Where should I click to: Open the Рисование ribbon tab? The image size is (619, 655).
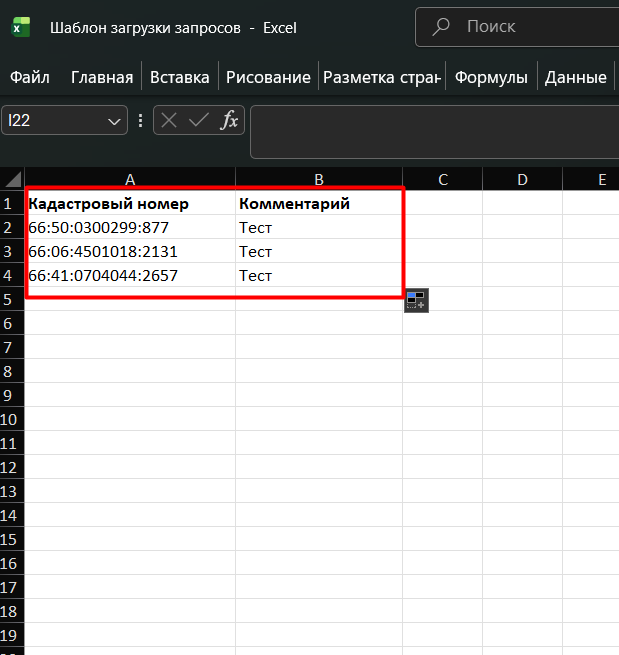click(x=268, y=77)
